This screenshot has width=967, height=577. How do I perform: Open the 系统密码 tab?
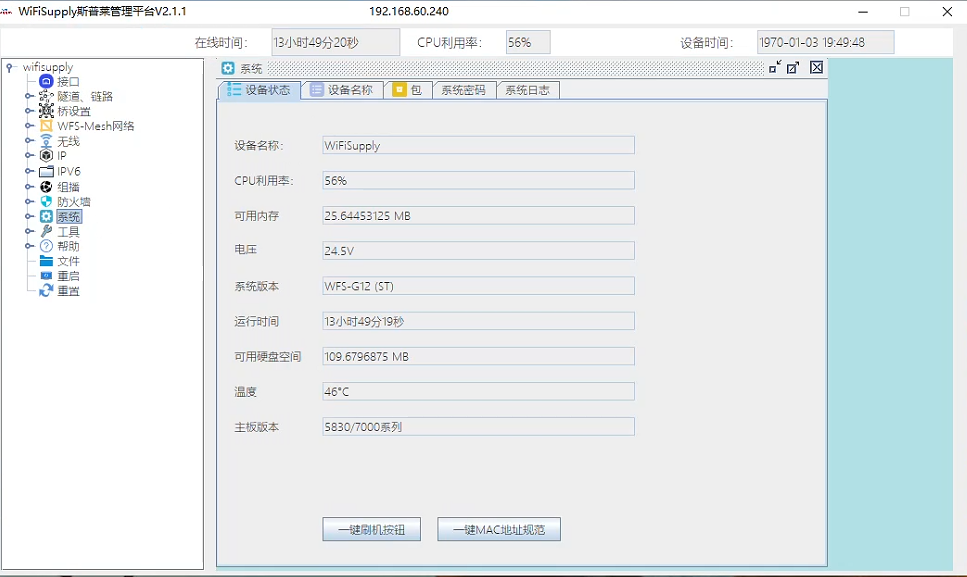[464, 90]
